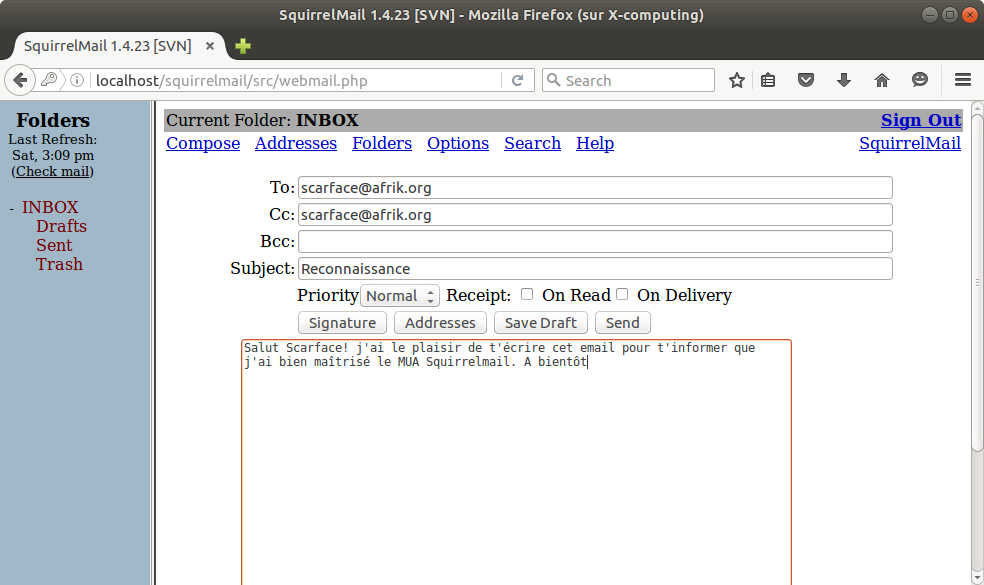Image resolution: width=984 pixels, height=585 pixels.
Task: Open the Compose link
Action: coord(203,143)
